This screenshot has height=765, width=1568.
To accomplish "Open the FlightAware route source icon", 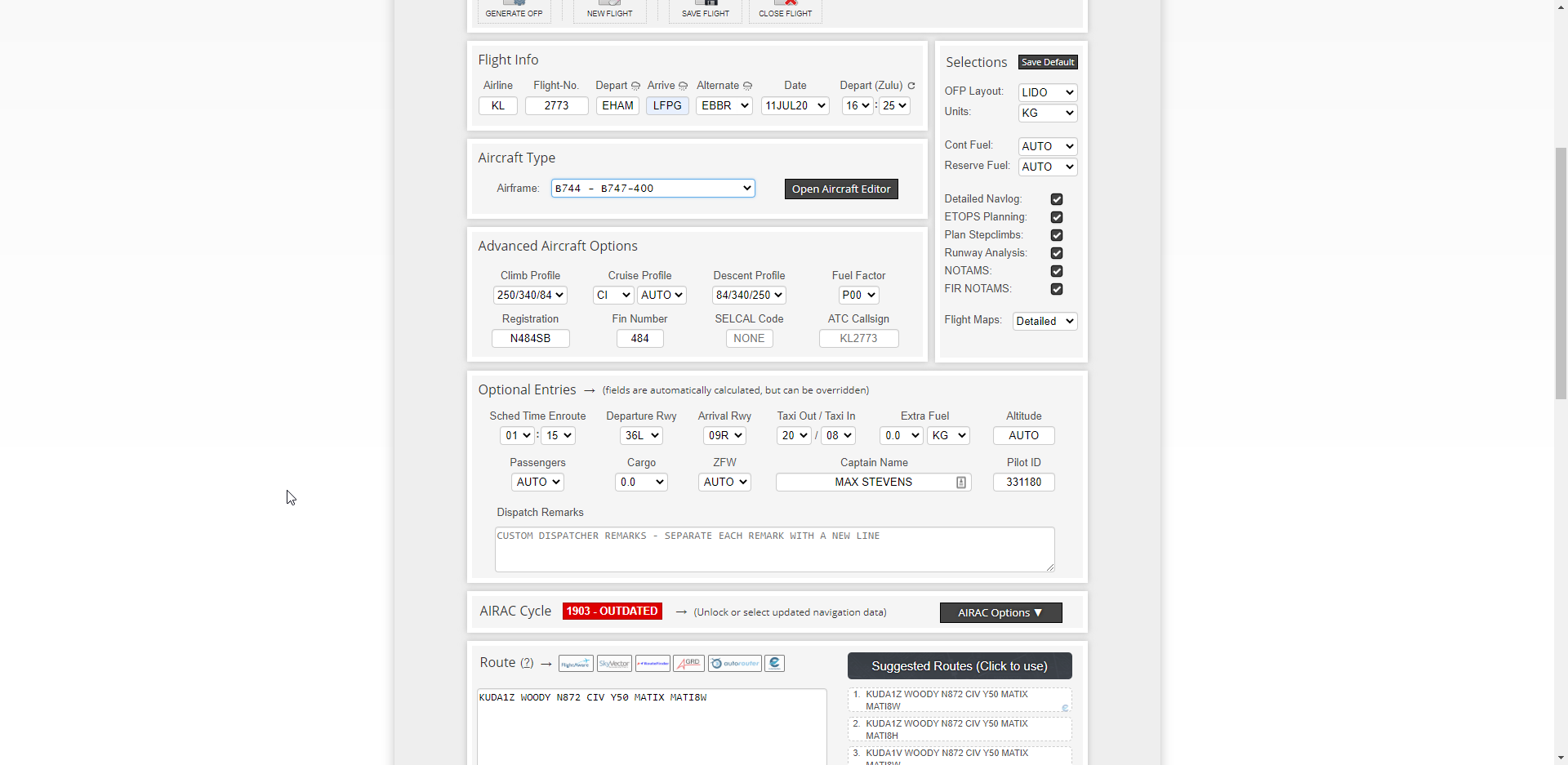I will point(576,664).
